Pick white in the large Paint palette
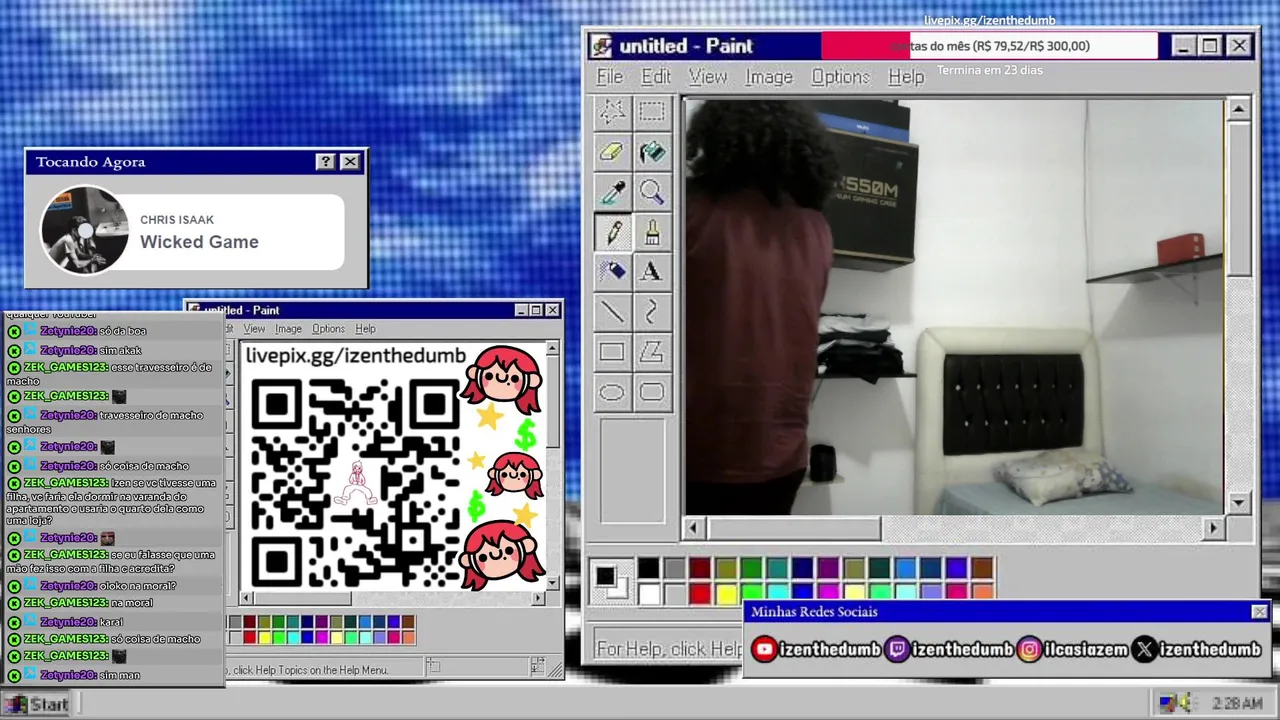This screenshot has width=1280, height=720. tap(649, 593)
